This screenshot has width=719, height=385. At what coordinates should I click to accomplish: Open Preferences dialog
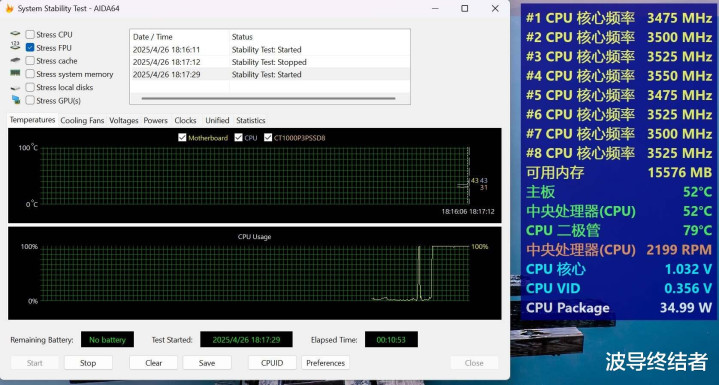point(326,363)
